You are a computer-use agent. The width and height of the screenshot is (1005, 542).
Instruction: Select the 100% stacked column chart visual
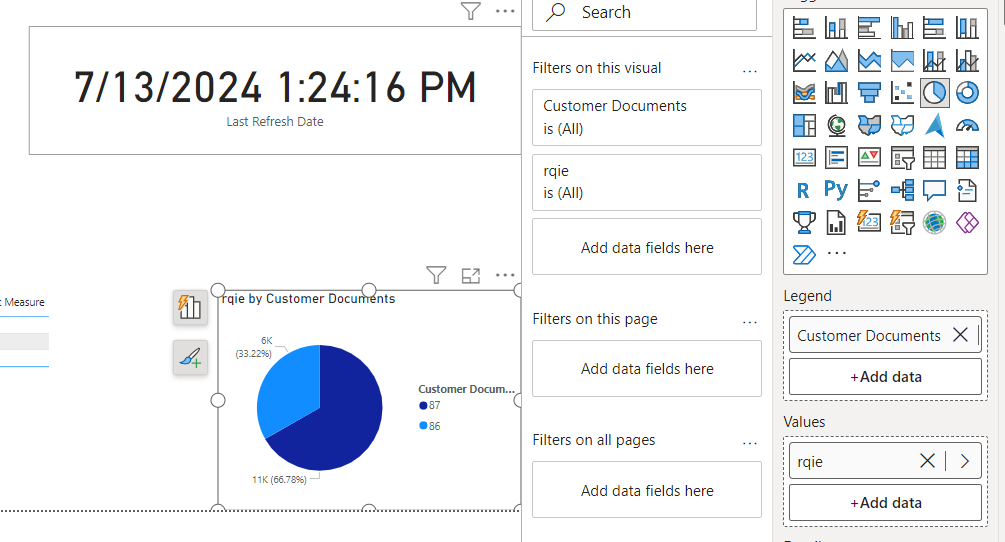click(967, 28)
